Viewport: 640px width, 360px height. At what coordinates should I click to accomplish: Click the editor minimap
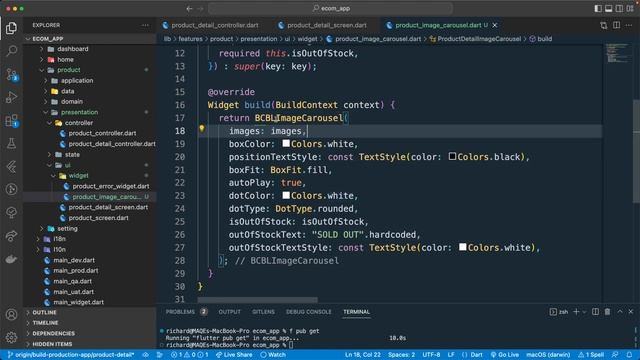(618, 53)
